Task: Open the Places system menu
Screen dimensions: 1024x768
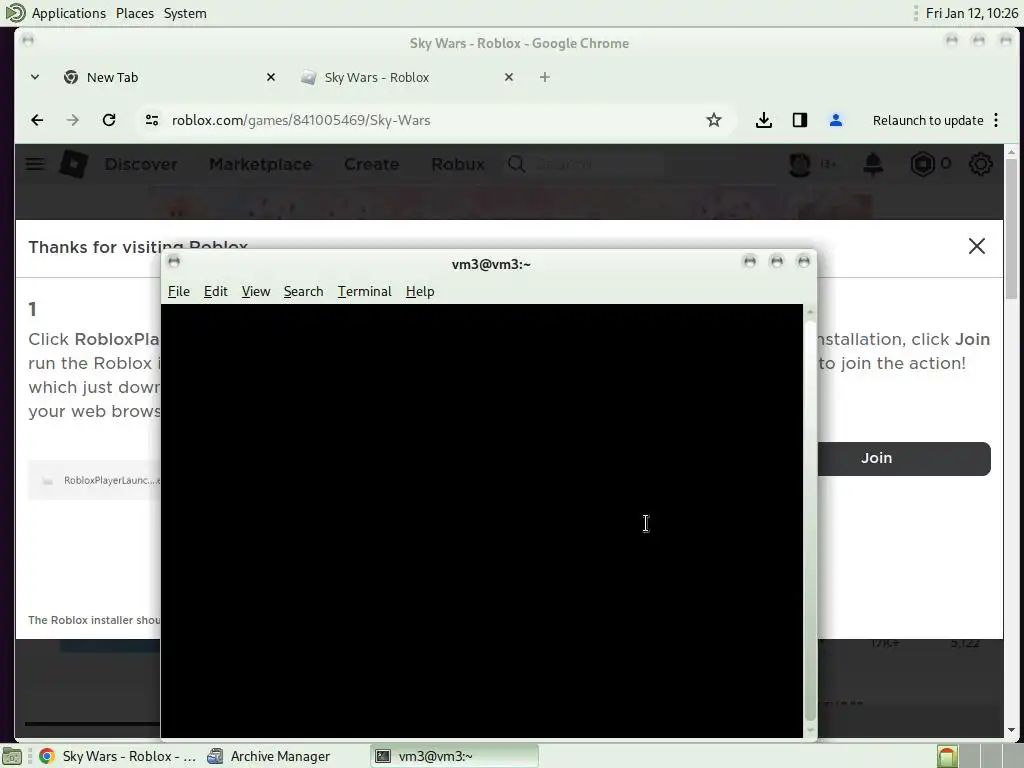Action: tap(135, 13)
